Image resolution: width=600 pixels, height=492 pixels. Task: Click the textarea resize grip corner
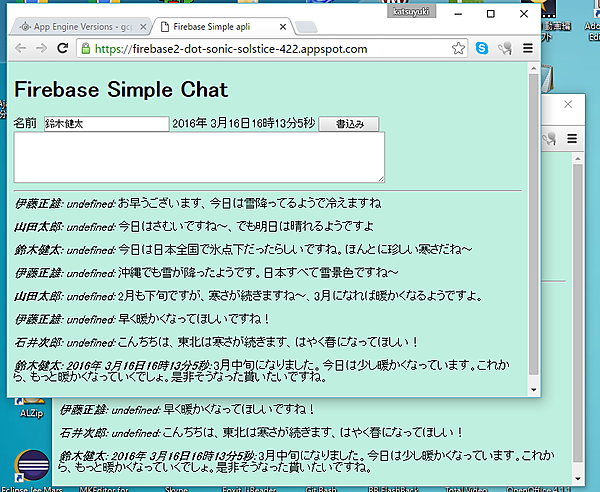pyautogui.click(x=382, y=179)
